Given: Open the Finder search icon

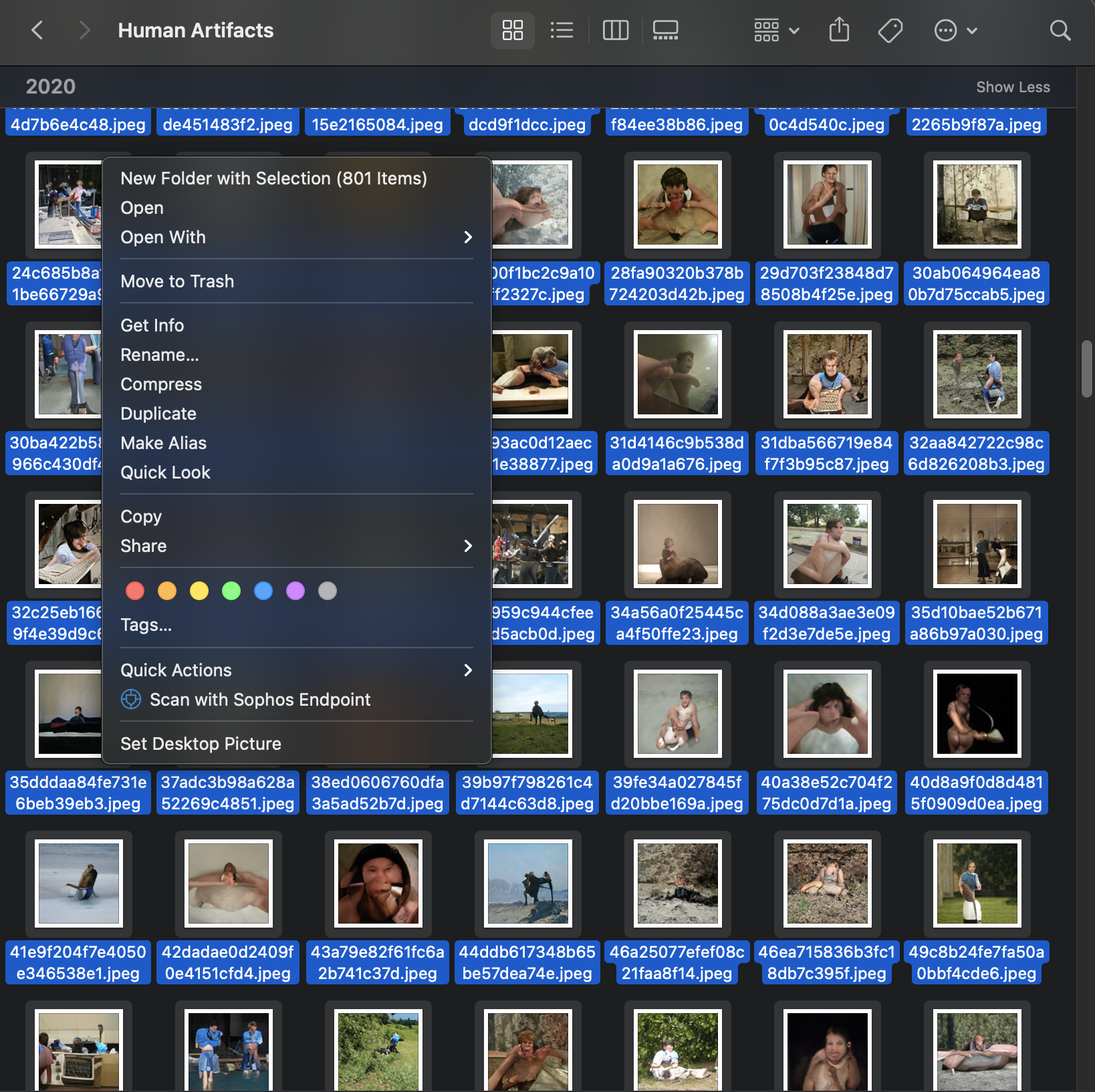Looking at the screenshot, I should 1060,30.
